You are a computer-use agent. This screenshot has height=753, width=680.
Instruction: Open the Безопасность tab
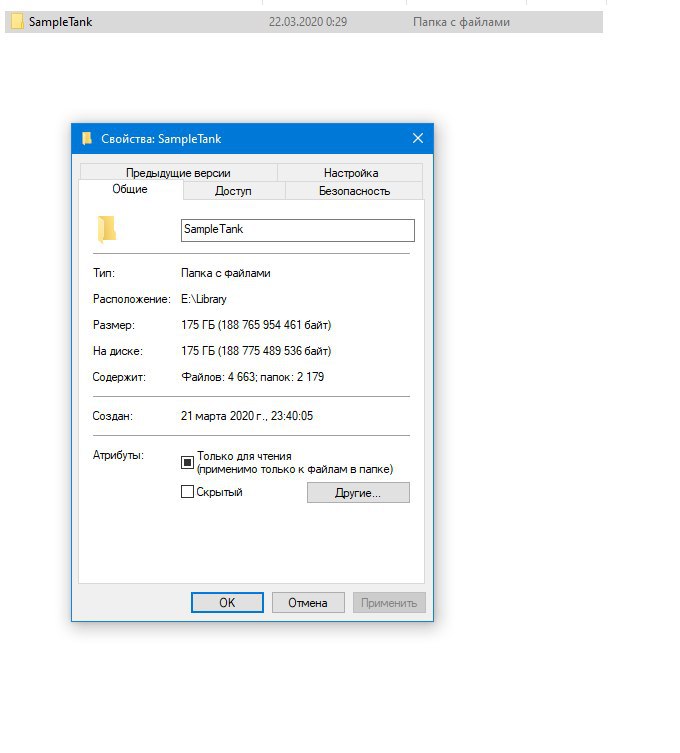click(354, 191)
